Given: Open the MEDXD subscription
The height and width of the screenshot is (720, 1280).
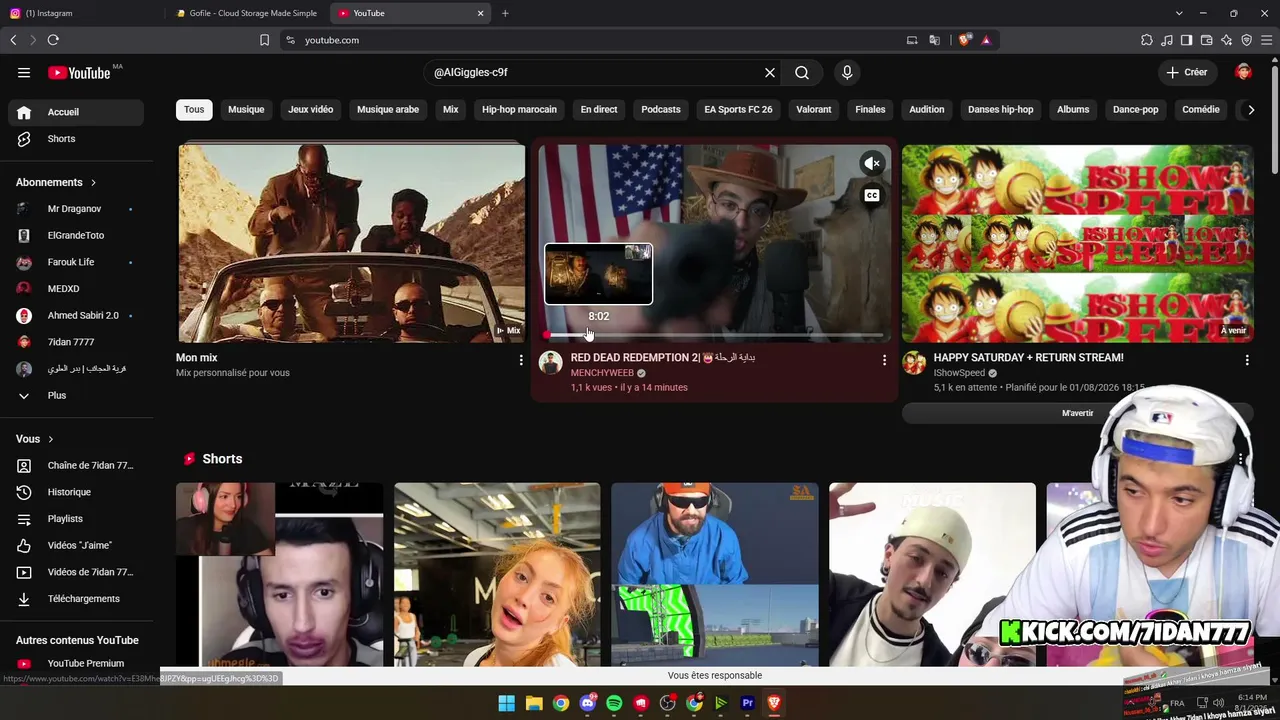Looking at the screenshot, I should pyautogui.click(x=76, y=289).
